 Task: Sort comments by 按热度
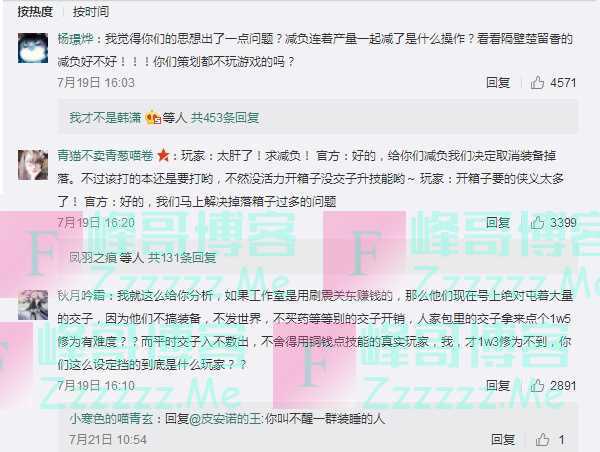click(x=35, y=11)
